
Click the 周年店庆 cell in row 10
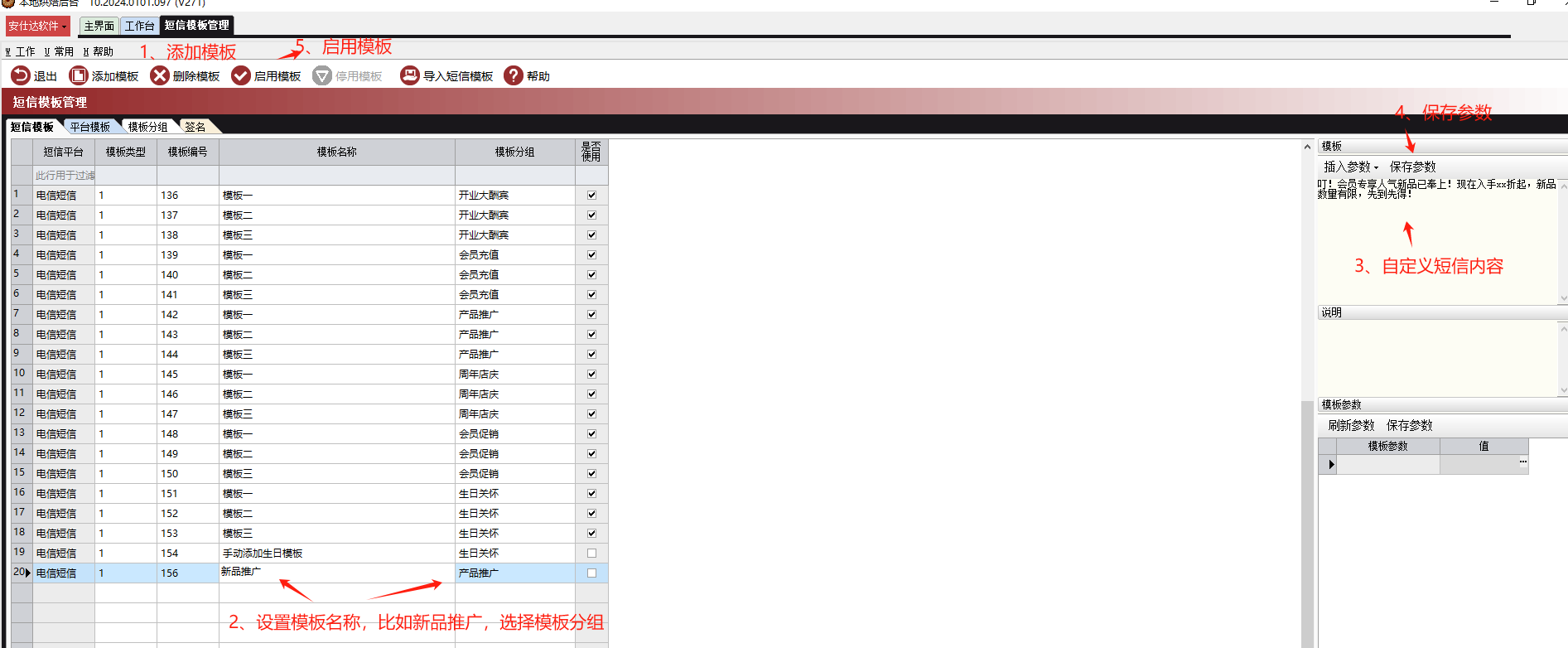515,374
